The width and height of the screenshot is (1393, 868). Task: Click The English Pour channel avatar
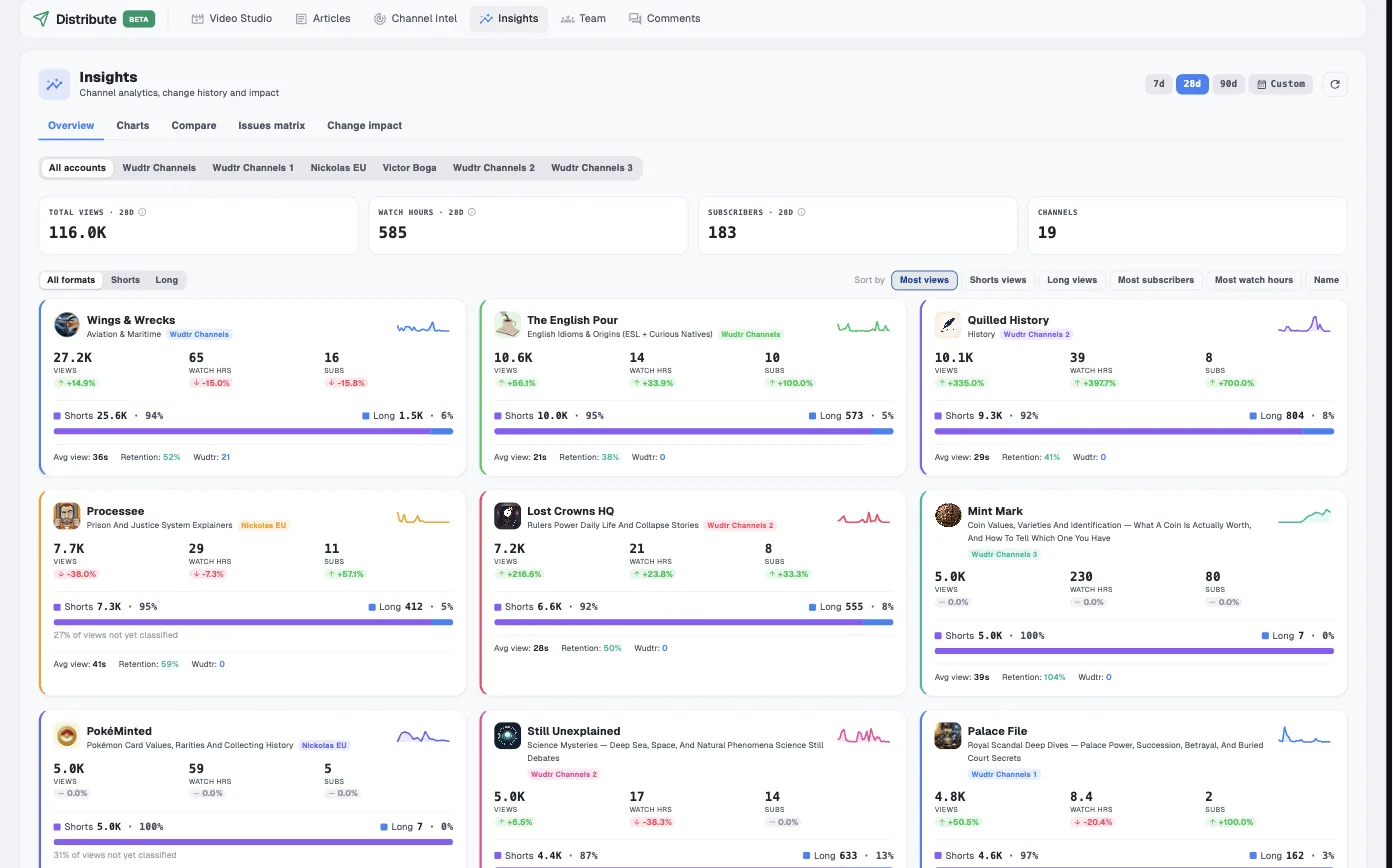507,325
